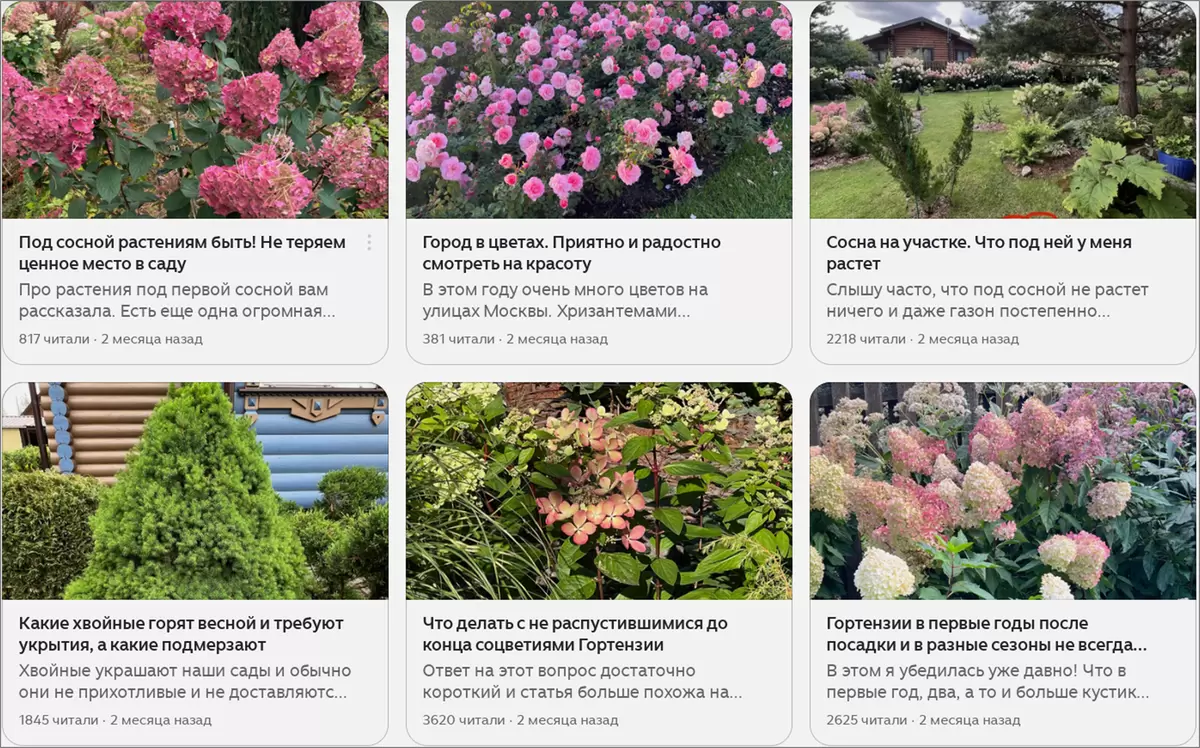
Task: Open the pink and white hydrangeas thumbnail
Action: click(x=1003, y=491)
